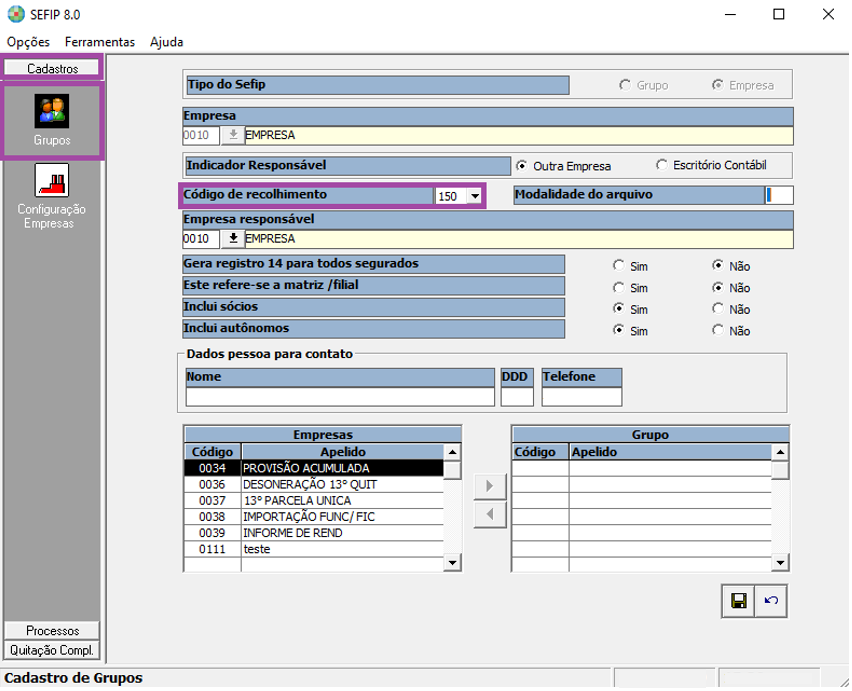
Task: Click the Telefone input field
Action: point(581,397)
